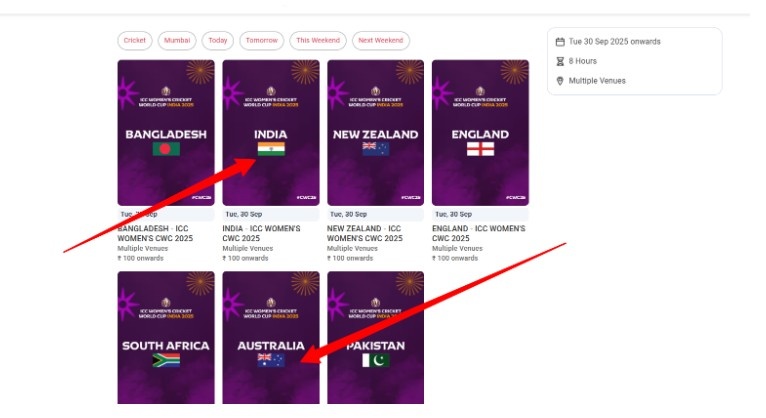Filter events by Next Weekend
This screenshot has height=418, width=766.
pos(381,41)
